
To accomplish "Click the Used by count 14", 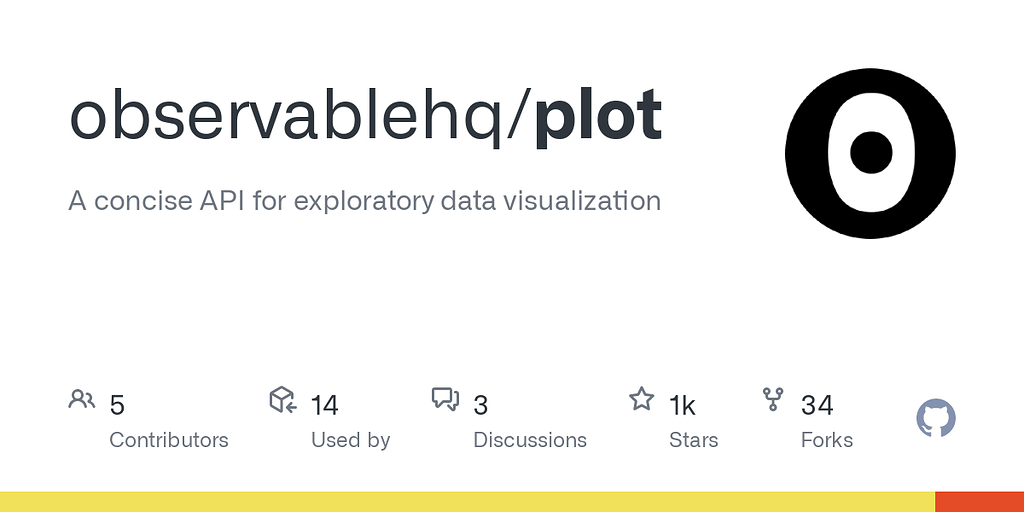I will (x=324, y=406).
